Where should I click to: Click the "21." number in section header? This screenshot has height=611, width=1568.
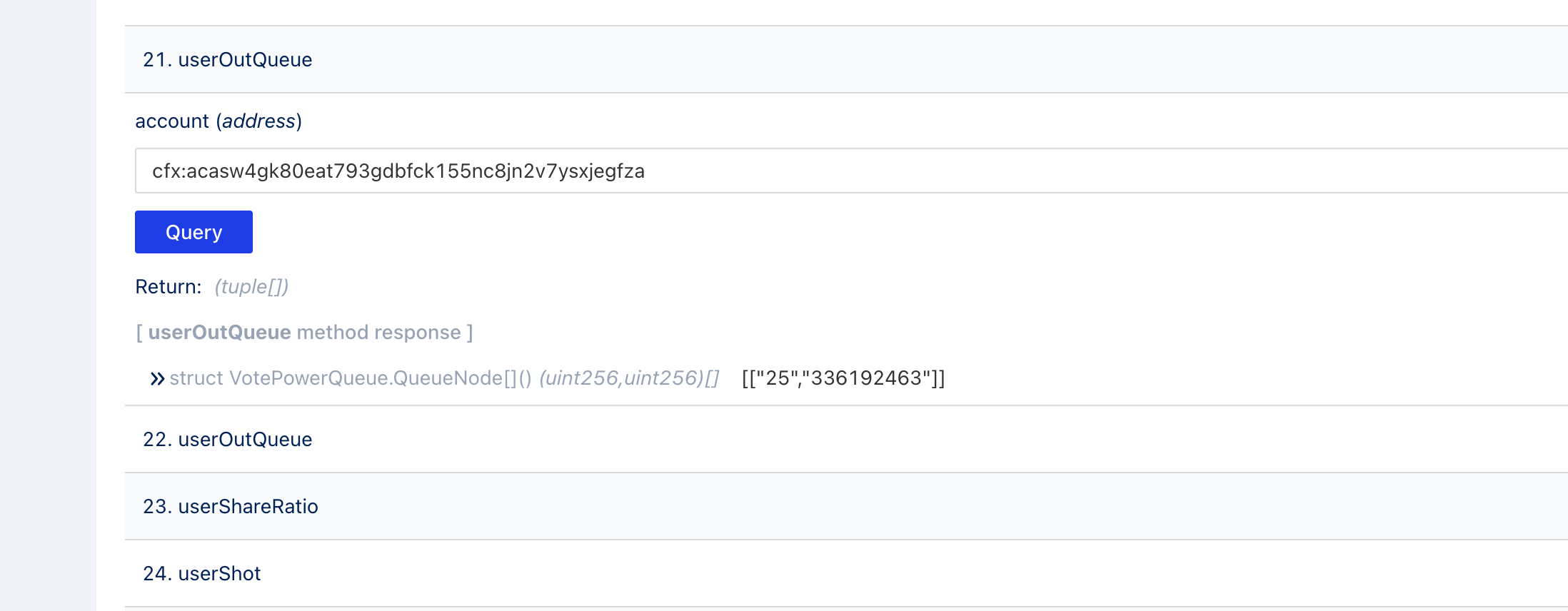click(157, 60)
